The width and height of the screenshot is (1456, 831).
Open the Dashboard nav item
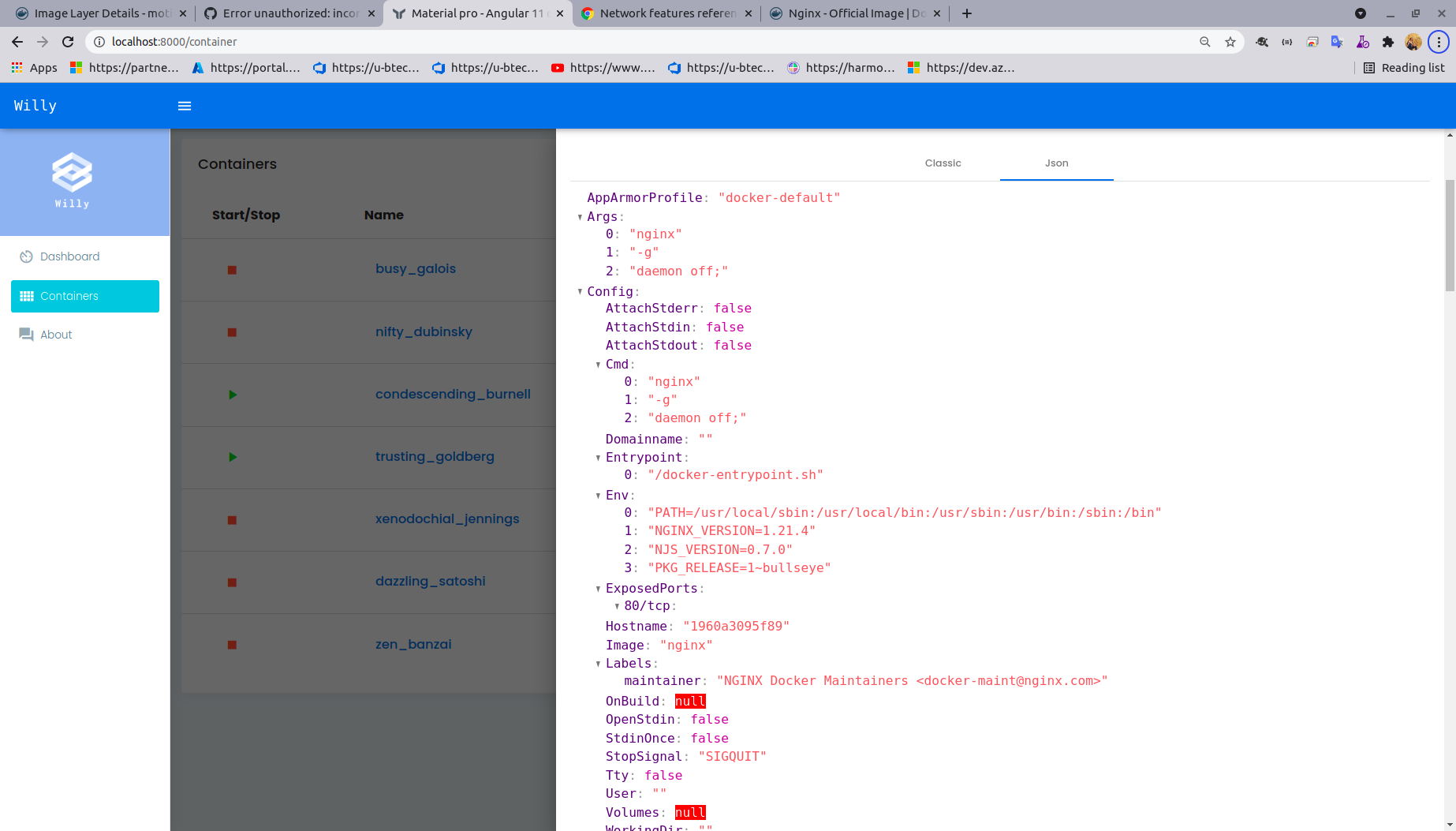pyautogui.click(x=59, y=256)
